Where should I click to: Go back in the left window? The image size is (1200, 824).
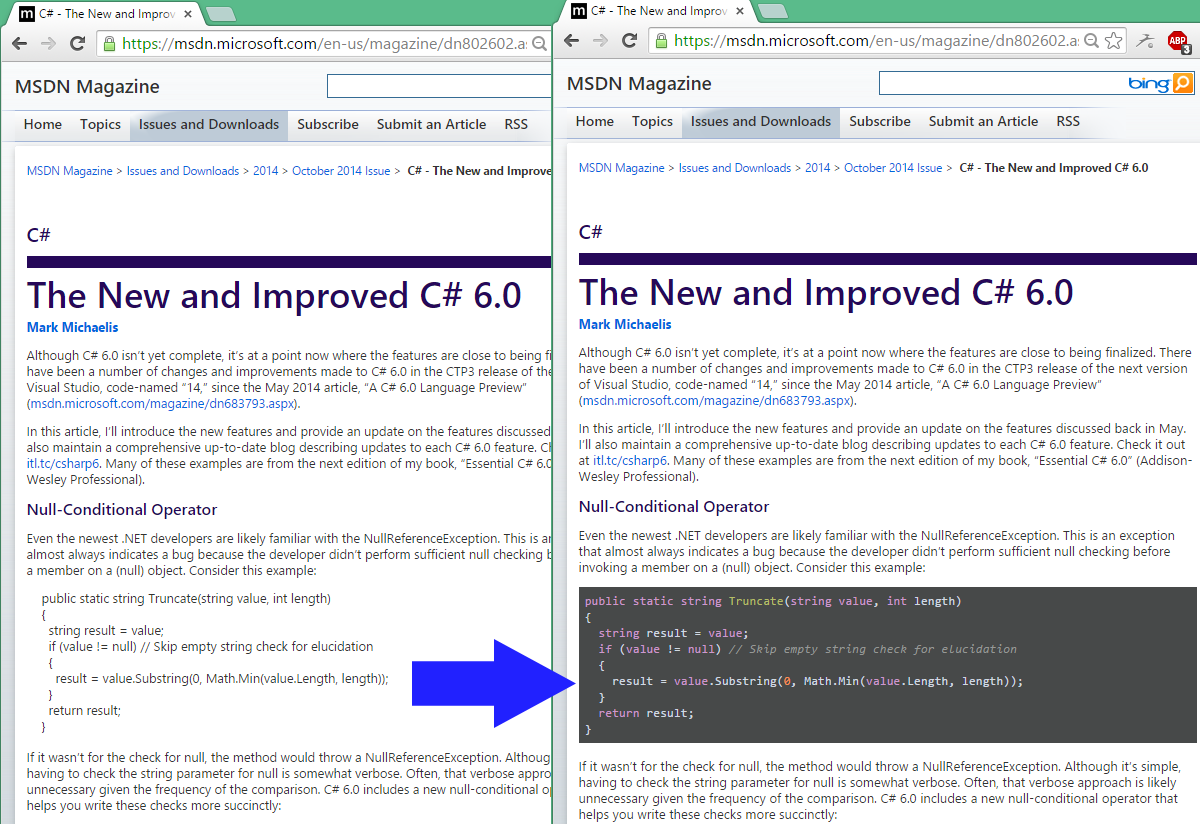19,44
